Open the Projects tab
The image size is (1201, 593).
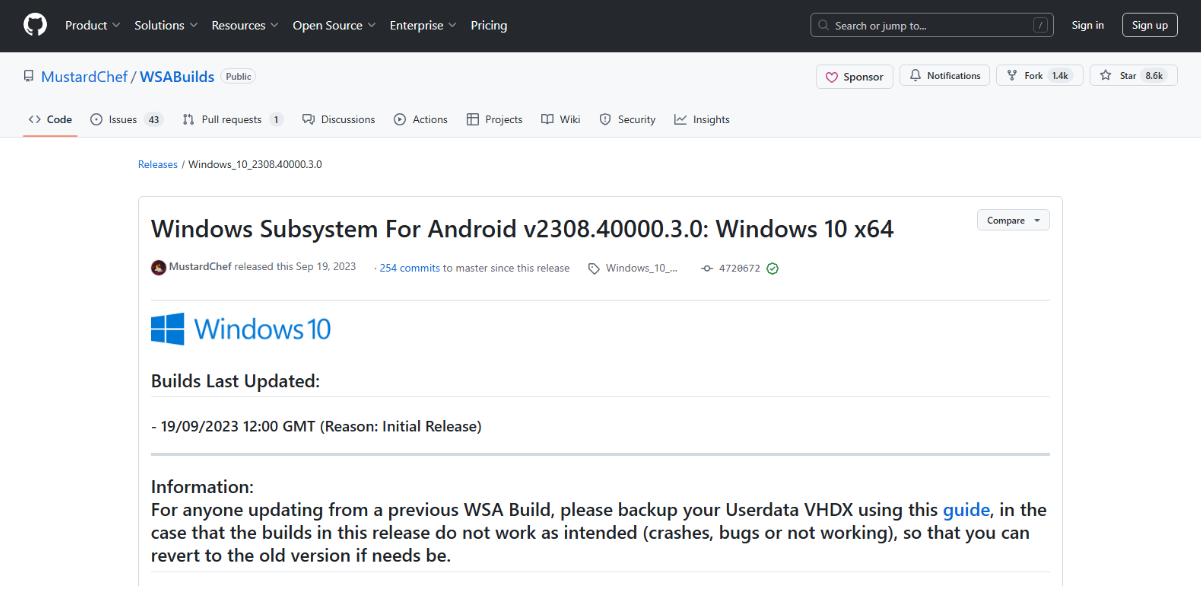494,119
